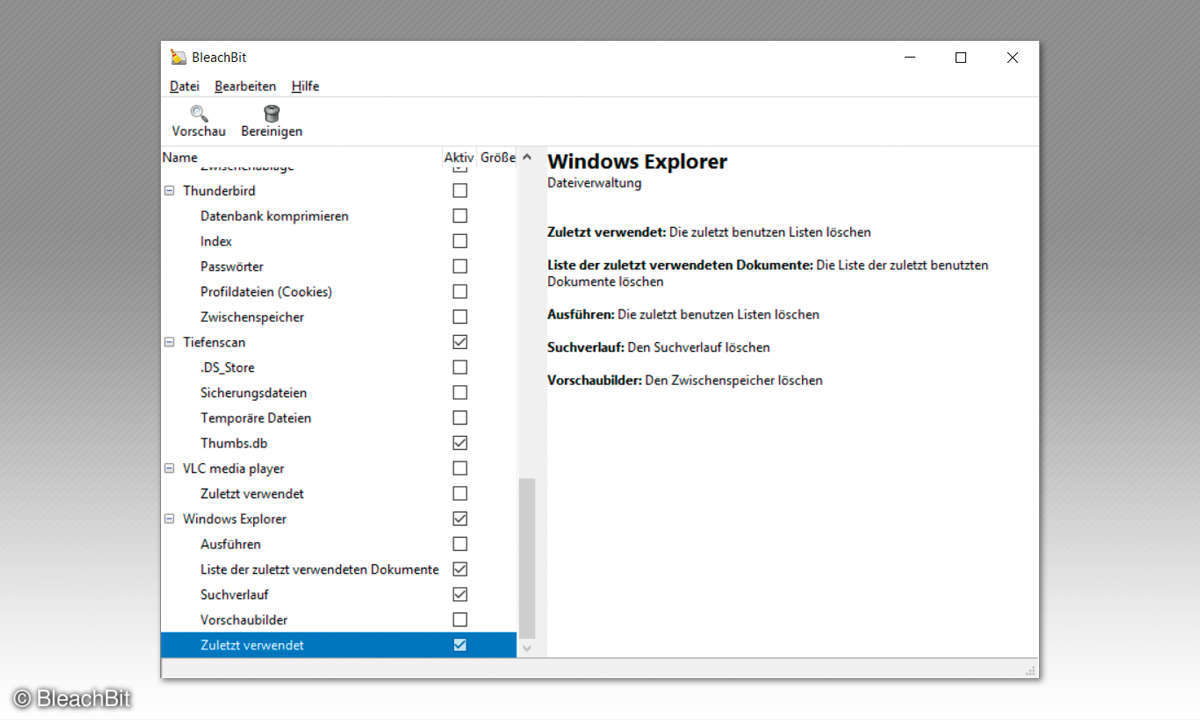The width and height of the screenshot is (1200, 720).
Task: Minimize the BleachBit window
Action: click(x=909, y=57)
